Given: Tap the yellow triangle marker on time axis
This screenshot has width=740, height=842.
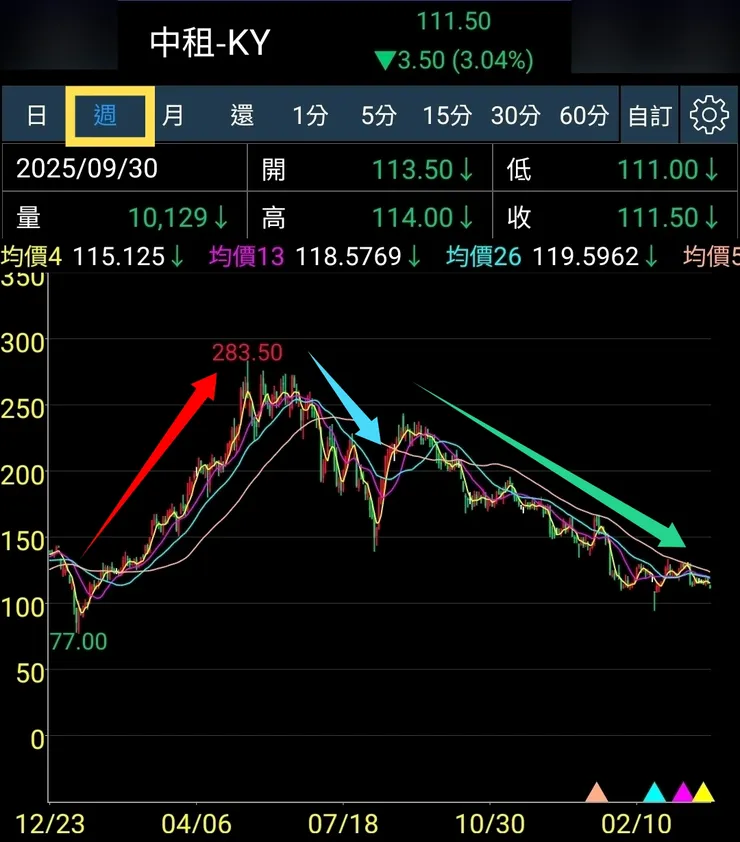Looking at the screenshot, I should (x=703, y=792).
